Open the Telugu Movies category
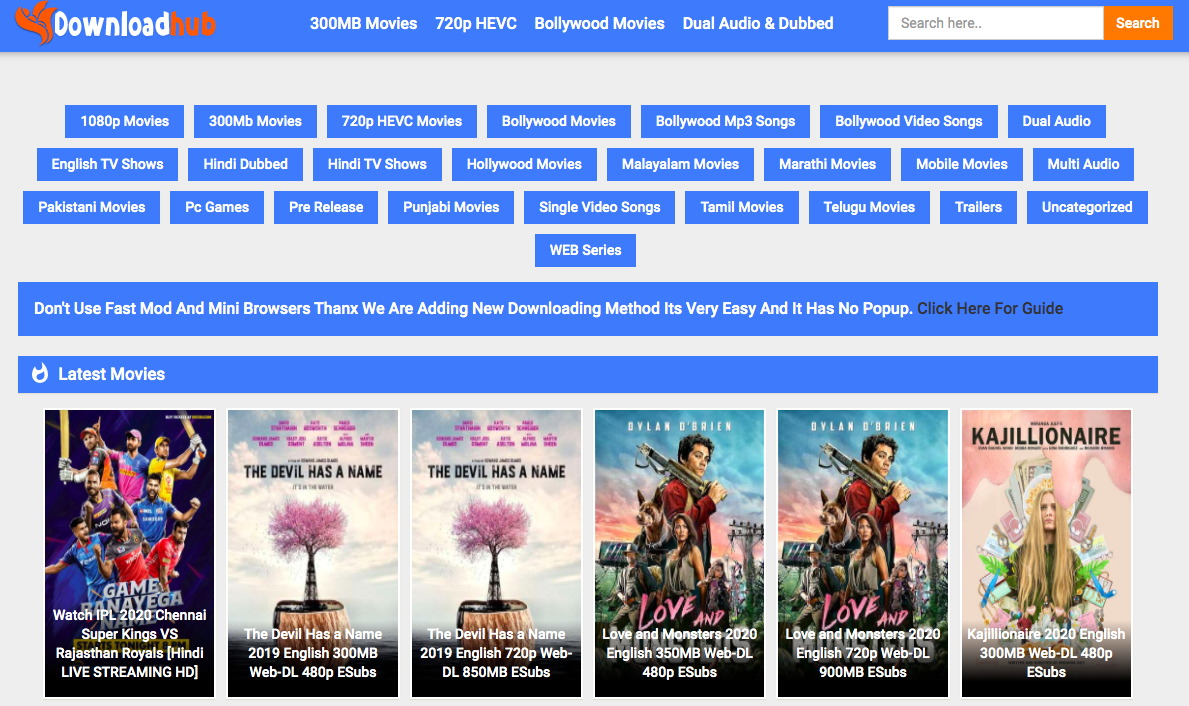Screen dimensions: 1189x706 [869, 207]
